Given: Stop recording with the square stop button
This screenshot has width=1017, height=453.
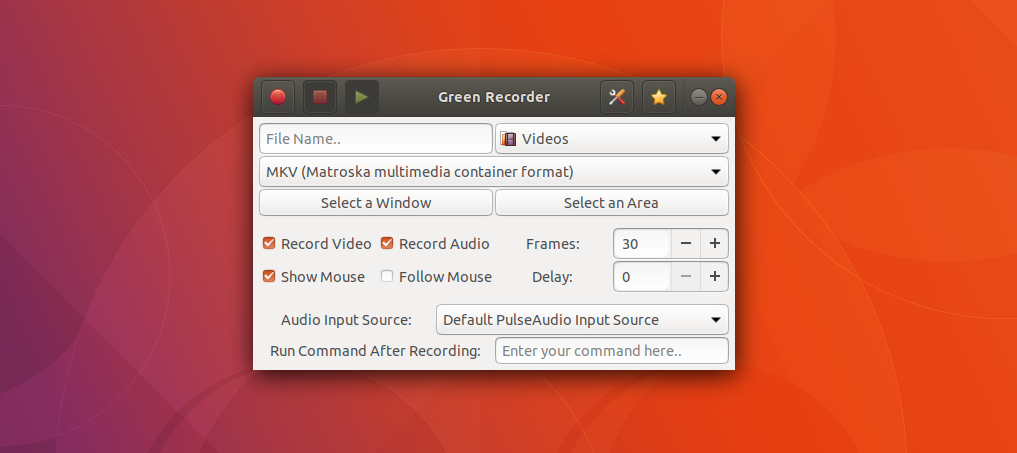Looking at the screenshot, I should (320, 97).
